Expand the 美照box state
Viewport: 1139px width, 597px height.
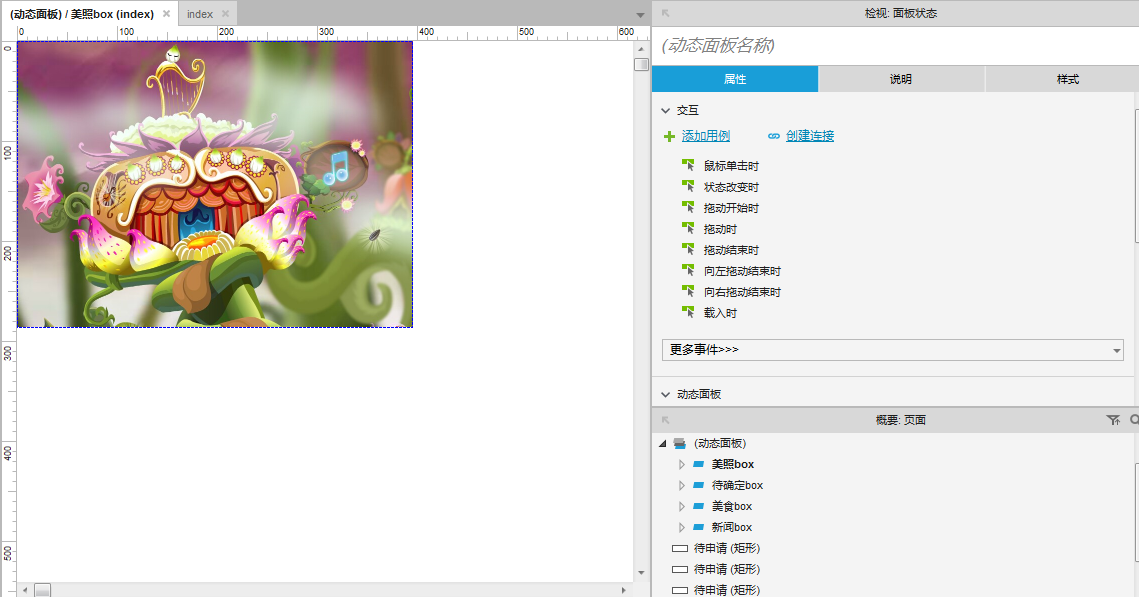[681, 464]
